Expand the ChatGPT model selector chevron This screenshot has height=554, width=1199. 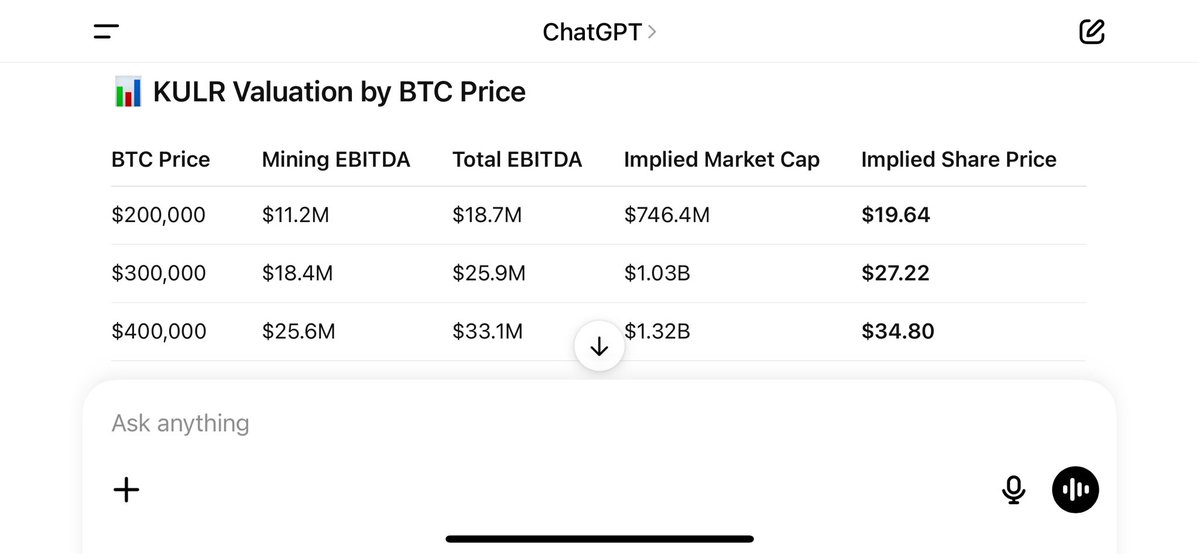(x=651, y=32)
